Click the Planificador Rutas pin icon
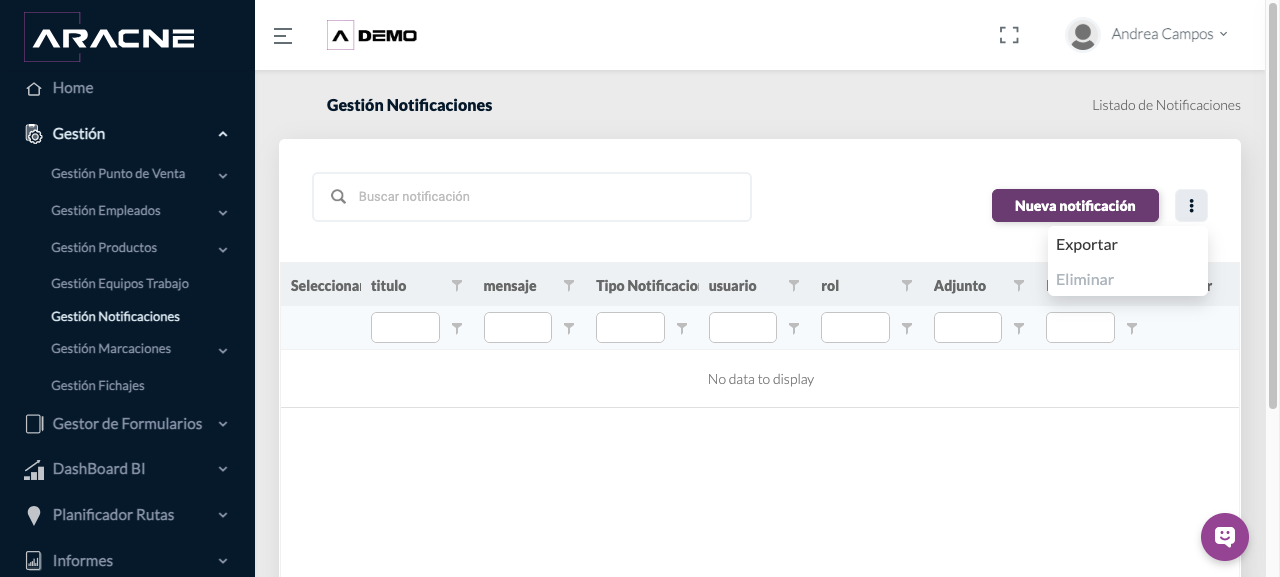The height and width of the screenshot is (577, 1280). click(34, 515)
